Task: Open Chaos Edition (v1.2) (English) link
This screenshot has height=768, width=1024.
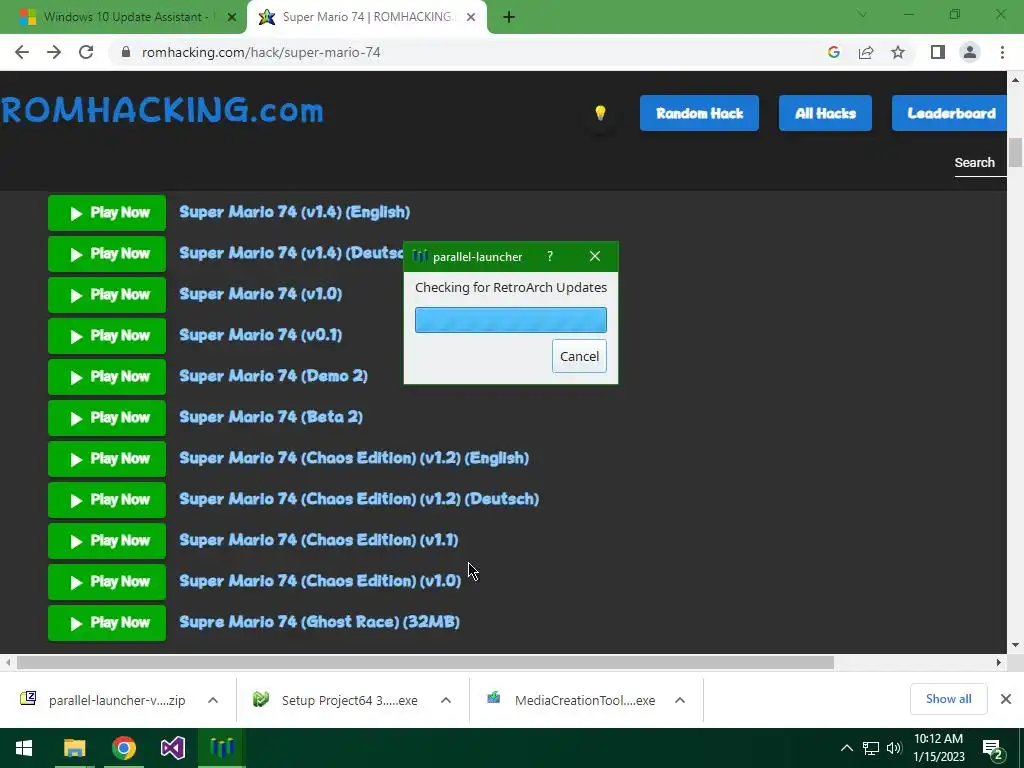Action: [354, 458]
